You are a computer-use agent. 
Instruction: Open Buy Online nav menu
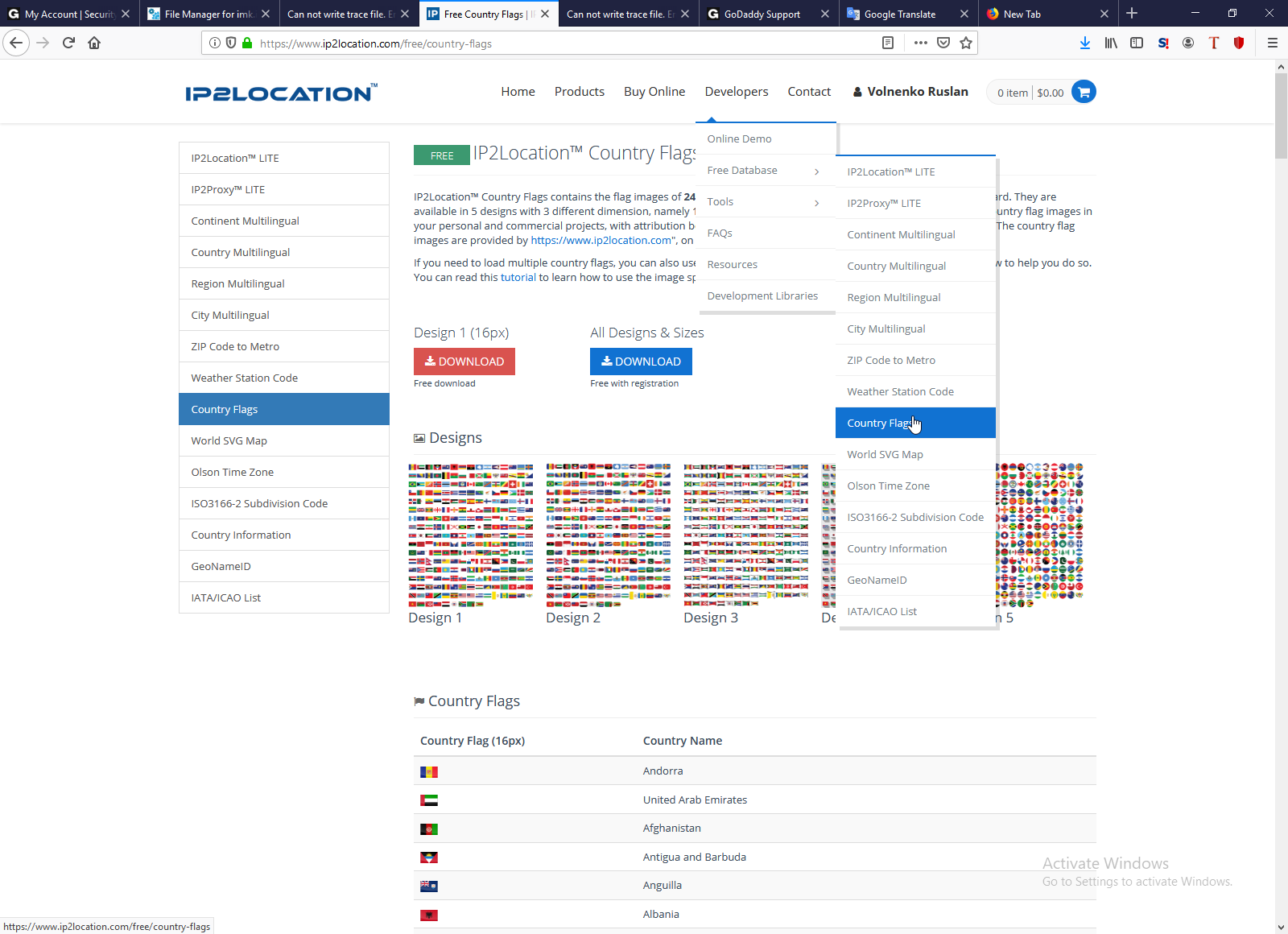tap(654, 92)
